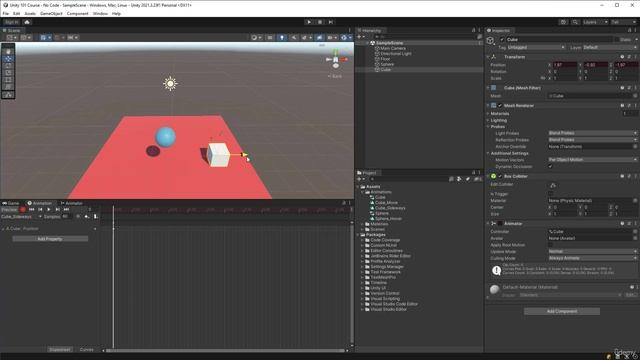
Task: Open the Culling Mode dropdown
Action: coord(592,258)
